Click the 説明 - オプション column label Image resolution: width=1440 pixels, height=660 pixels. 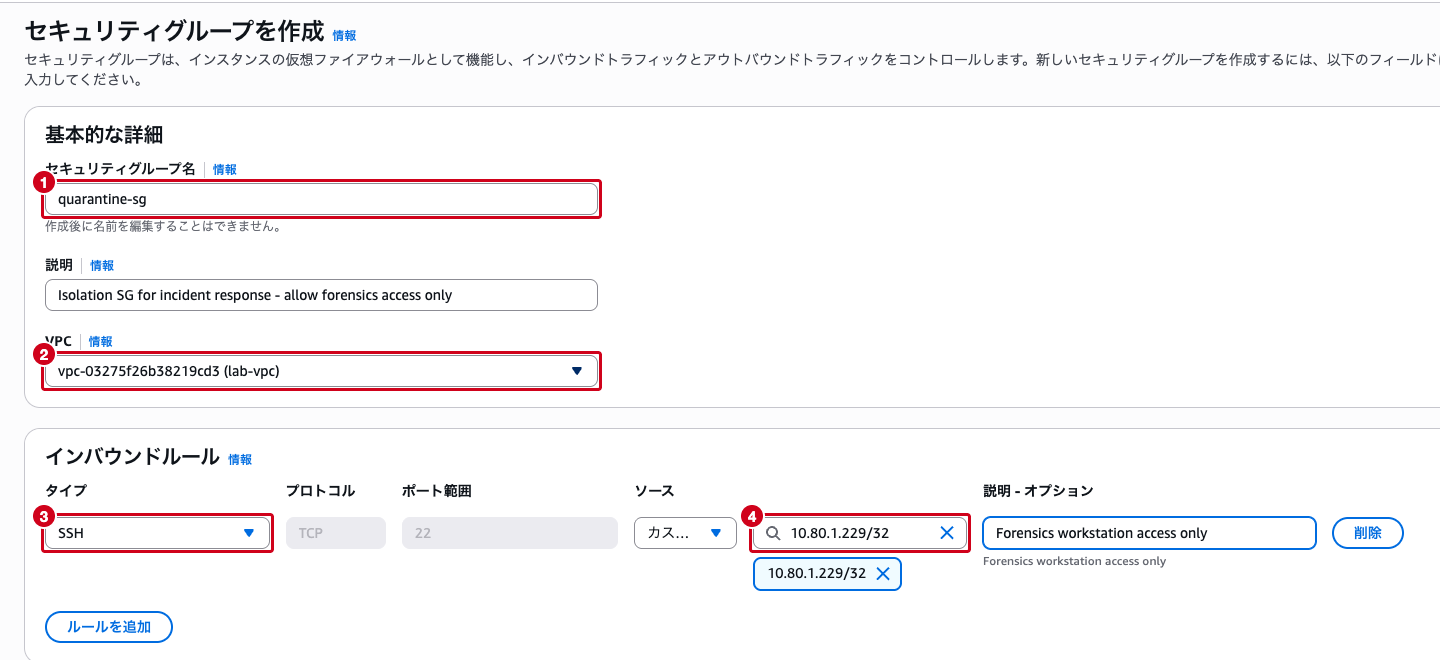[x=1038, y=491]
